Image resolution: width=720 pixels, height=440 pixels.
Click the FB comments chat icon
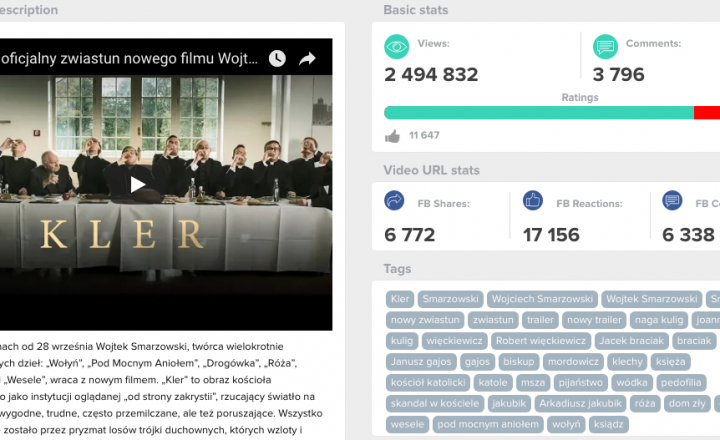(672, 200)
